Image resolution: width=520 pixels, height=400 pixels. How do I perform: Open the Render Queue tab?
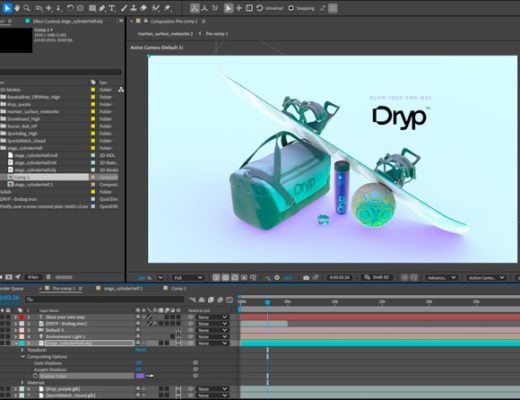pos(11,288)
